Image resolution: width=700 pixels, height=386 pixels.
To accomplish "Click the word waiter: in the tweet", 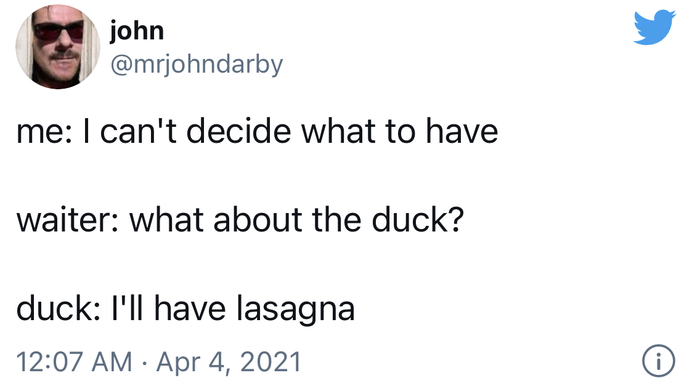I will pyautogui.click(x=68, y=220).
